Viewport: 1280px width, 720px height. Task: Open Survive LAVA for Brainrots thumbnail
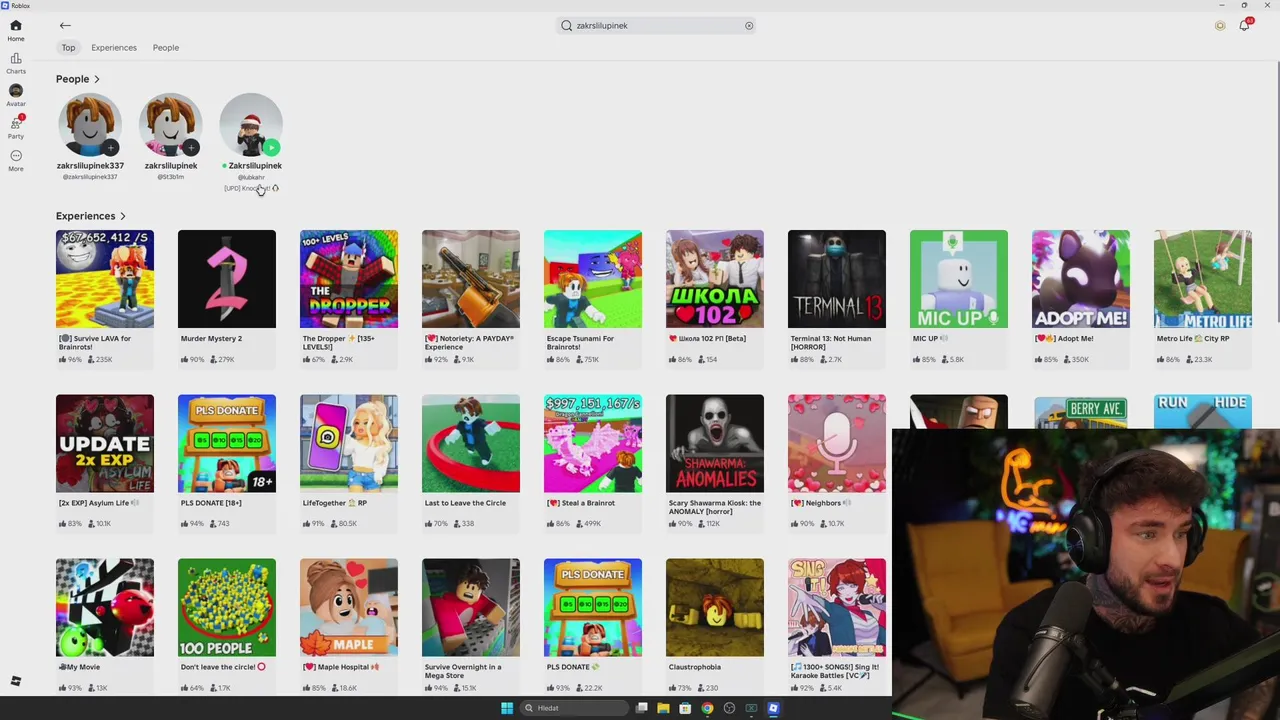click(x=105, y=279)
